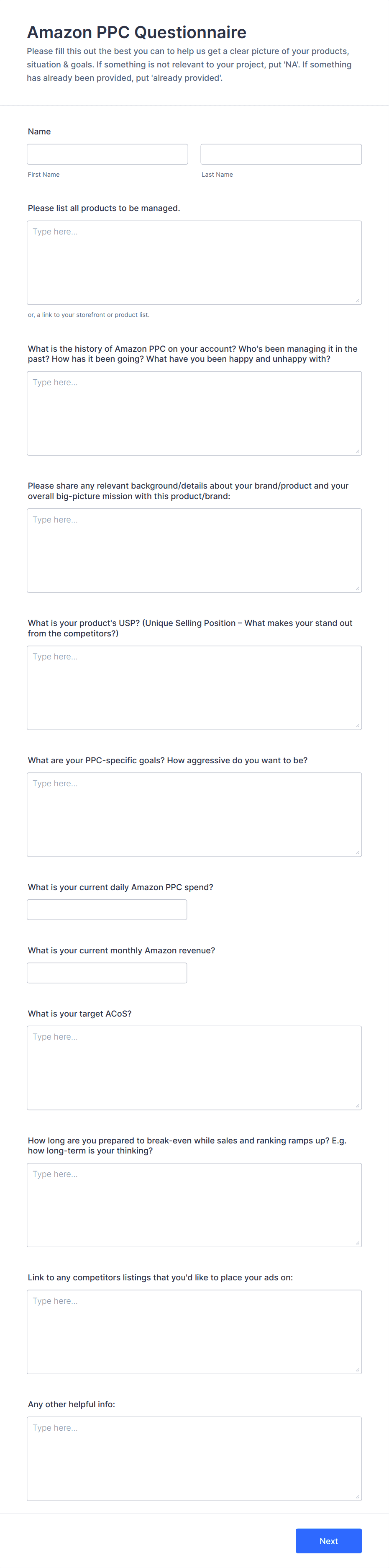Click the resize grip on helpful info textarea
The width and height of the screenshot is (389, 1568).
click(358, 1495)
